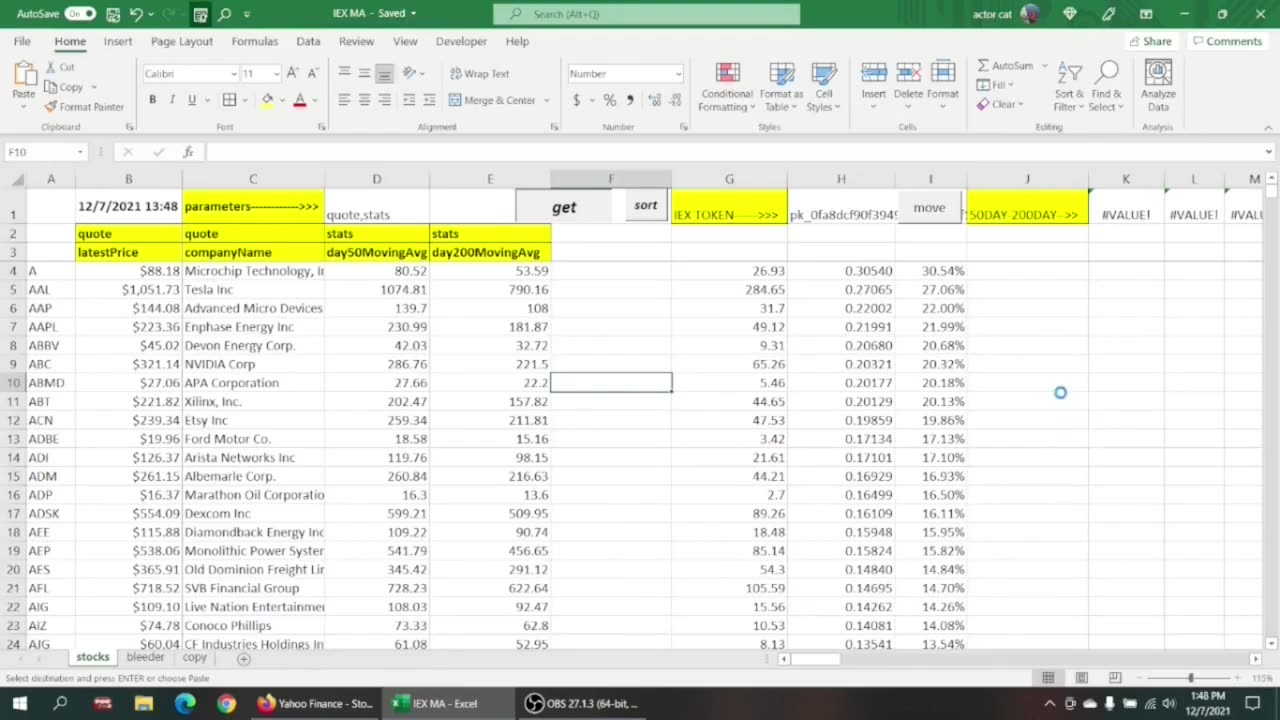Image resolution: width=1280 pixels, height=720 pixels.
Task: Apply italic formatting with I icon
Action: point(172,100)
